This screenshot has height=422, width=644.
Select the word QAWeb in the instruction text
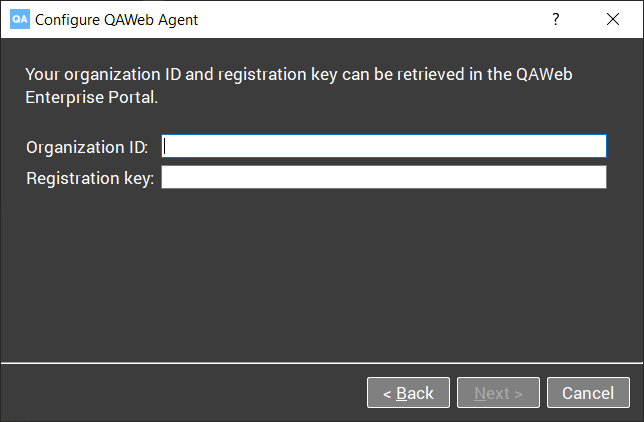(544, 74)
